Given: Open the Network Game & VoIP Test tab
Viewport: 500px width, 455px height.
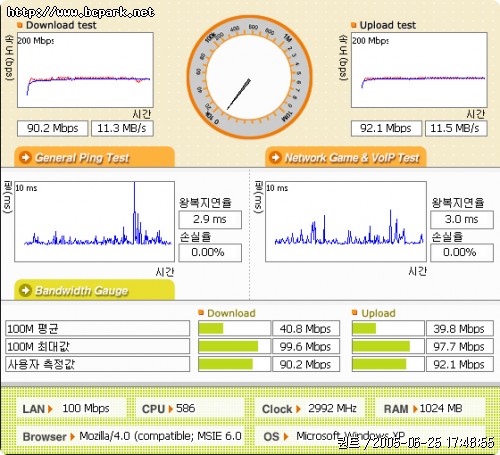Looking at the screenshot, I should click(346, 157).
